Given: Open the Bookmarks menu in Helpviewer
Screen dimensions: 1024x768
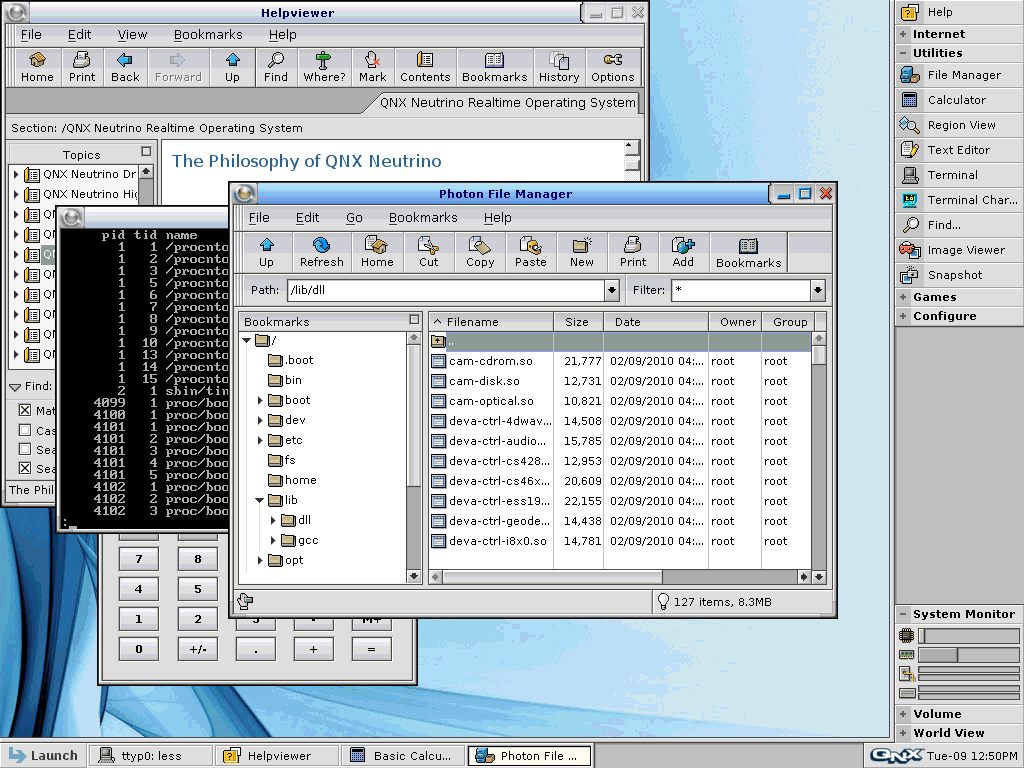Looking at the screenshot, I should (x=208, y=34).
